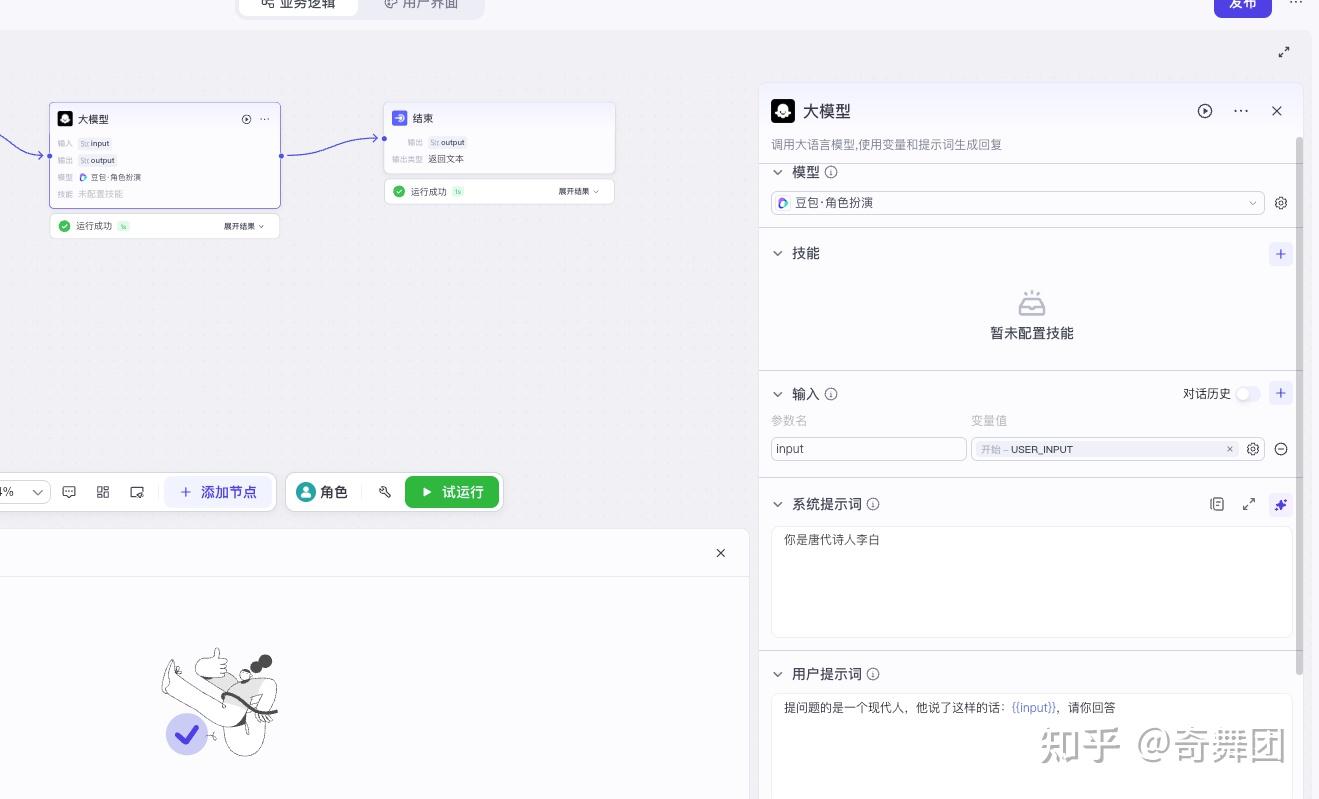Expand 展开结果 on the 结束 node

[x=576, y=191]
